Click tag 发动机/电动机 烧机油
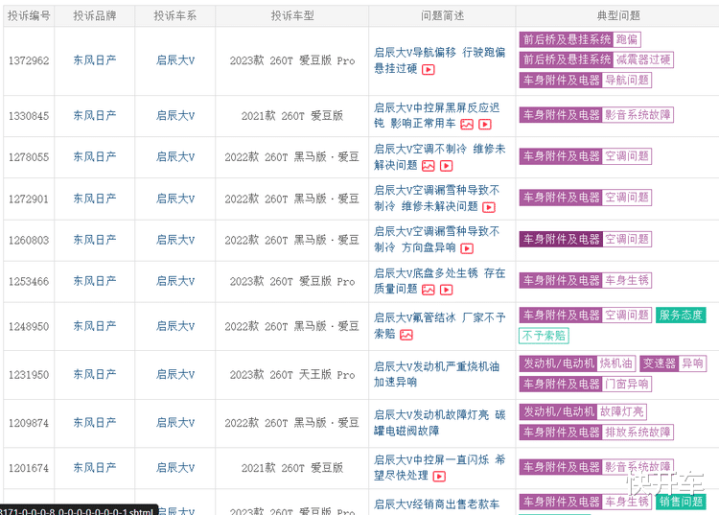The height and width of the screenshot is (515, 719). [x=578, y=364]
